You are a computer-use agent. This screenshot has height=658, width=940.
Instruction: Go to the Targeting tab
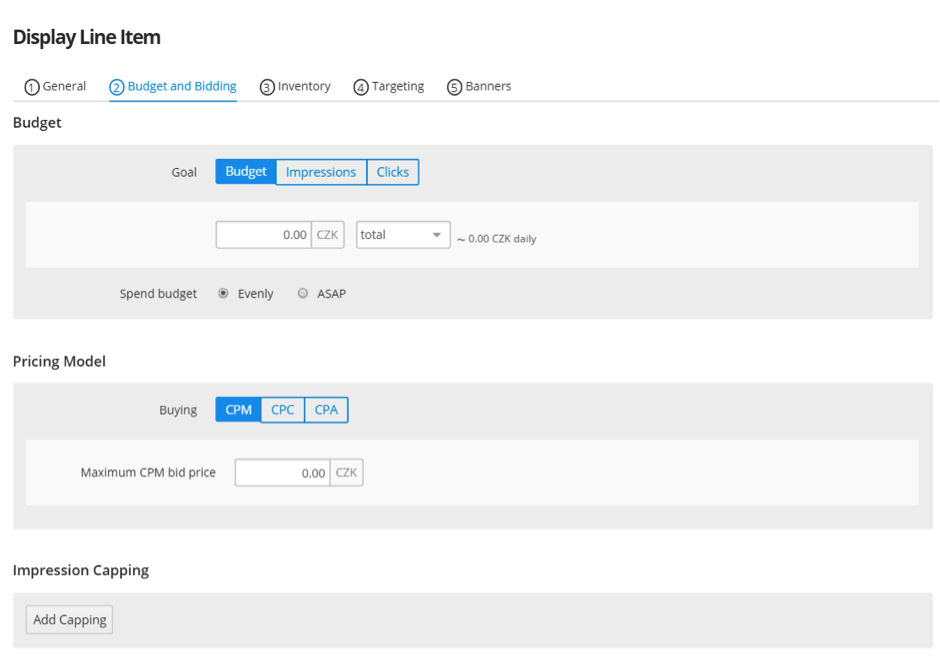pyautogui.click(x=388, y=86)
